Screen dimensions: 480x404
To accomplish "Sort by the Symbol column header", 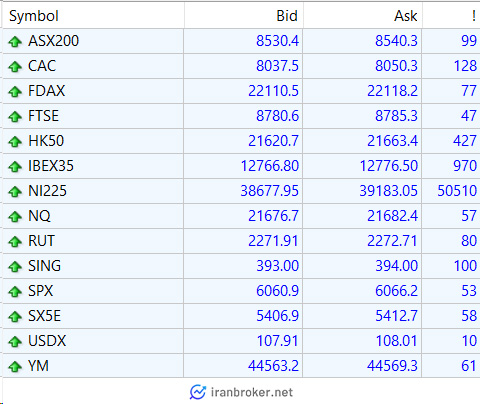I will click(x=93, y=16).
